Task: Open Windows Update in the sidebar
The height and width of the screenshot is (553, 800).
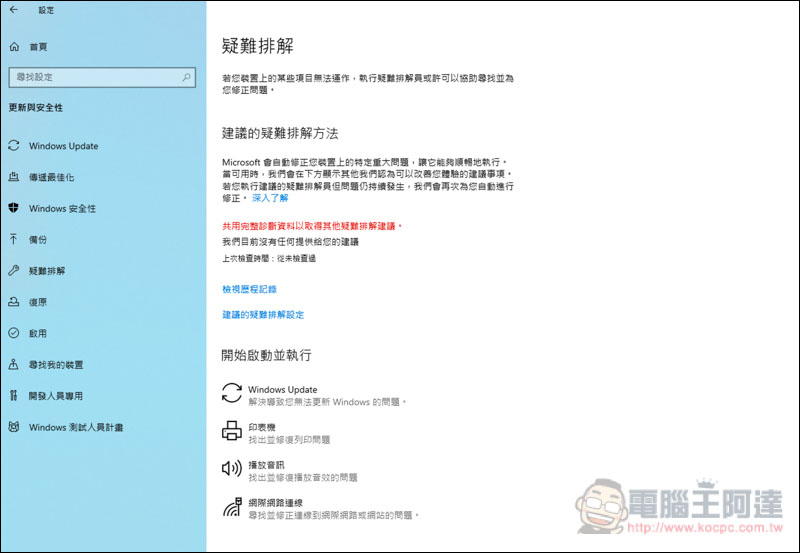Action: click(x=63, y=146)
